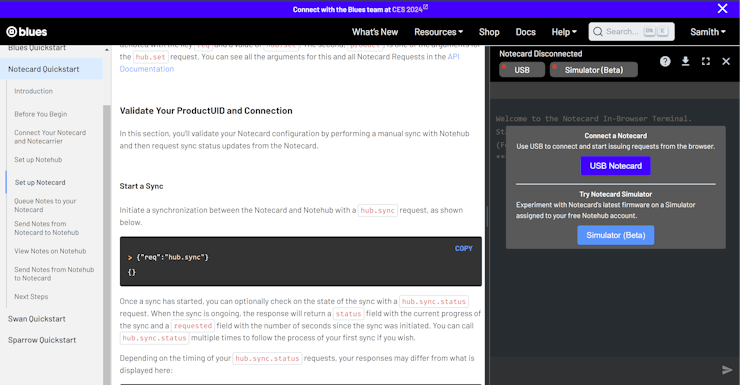Open Set up Notecard section
The width and height of the screenshot is (740, 385).
[x=40, y=183]
